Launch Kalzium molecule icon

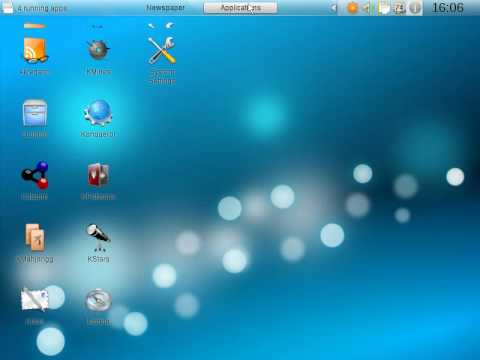35,175
